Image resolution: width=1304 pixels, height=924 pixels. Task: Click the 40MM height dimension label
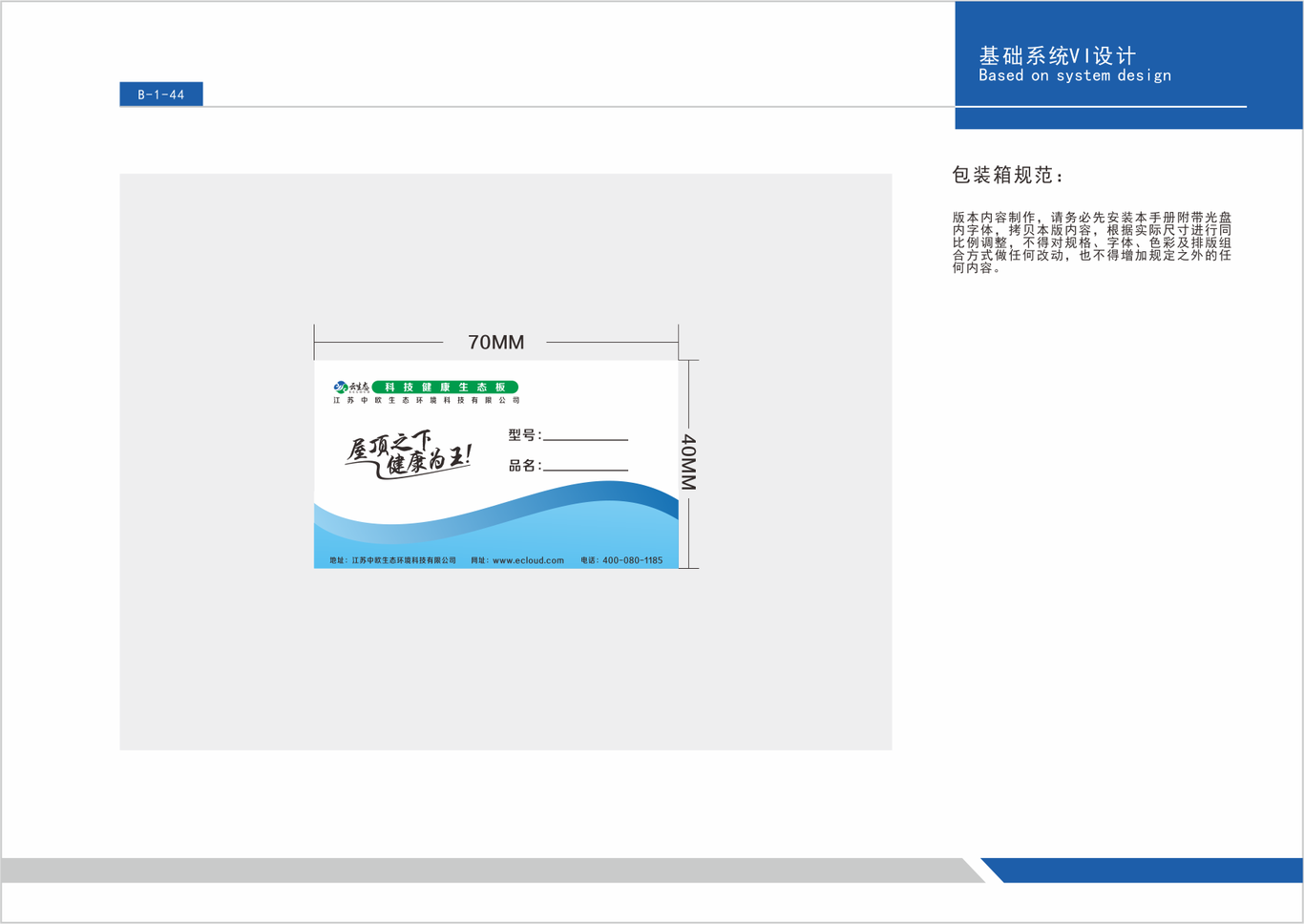pyautogui.click(x=688, y=462)
